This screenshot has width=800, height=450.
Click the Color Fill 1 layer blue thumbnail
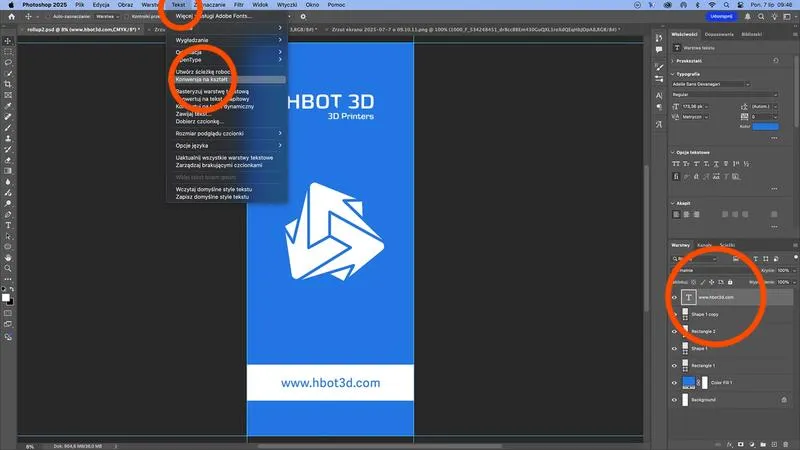pos(688,382)
